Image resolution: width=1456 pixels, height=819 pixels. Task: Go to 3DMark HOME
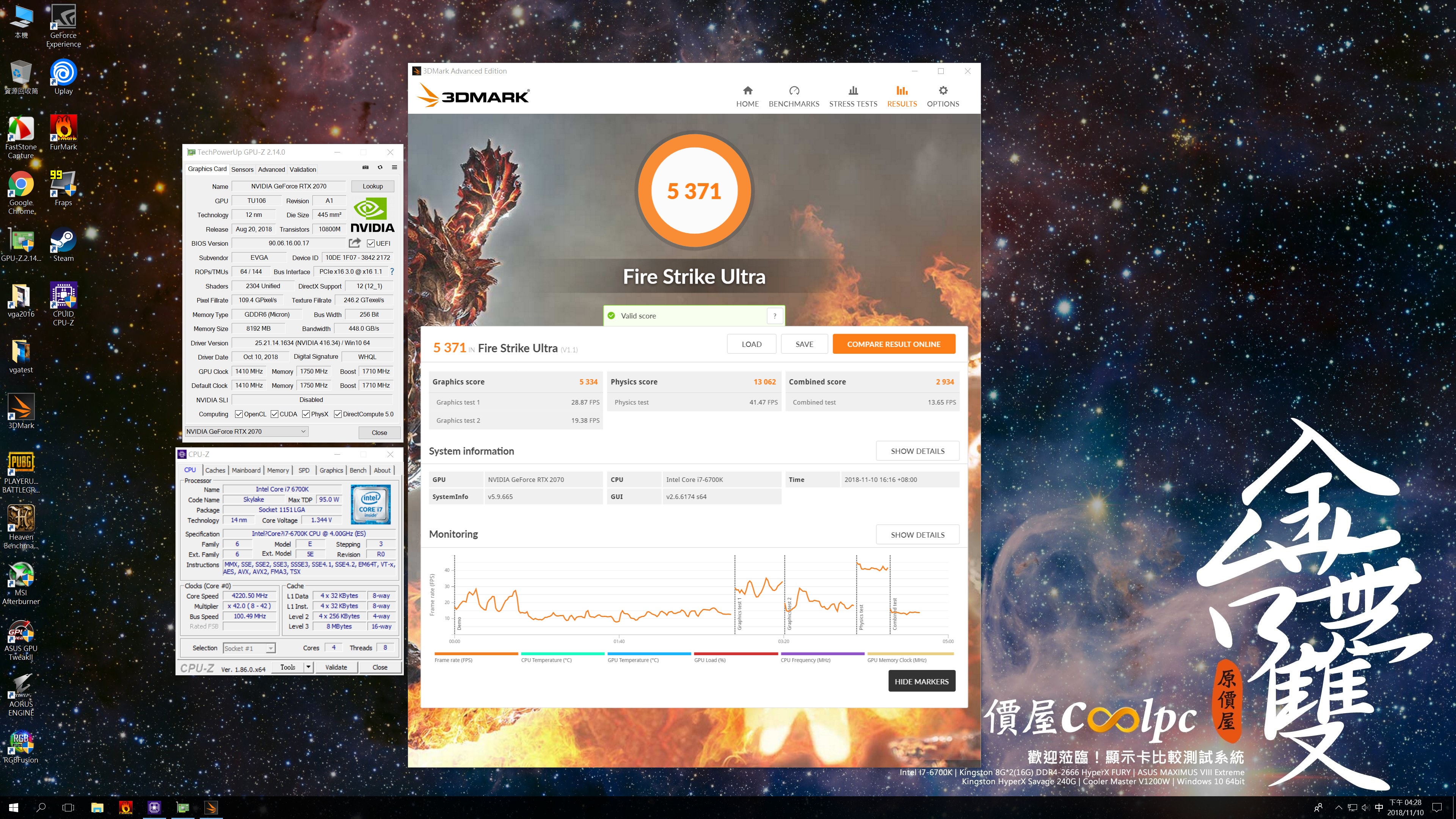pos(747,96)
